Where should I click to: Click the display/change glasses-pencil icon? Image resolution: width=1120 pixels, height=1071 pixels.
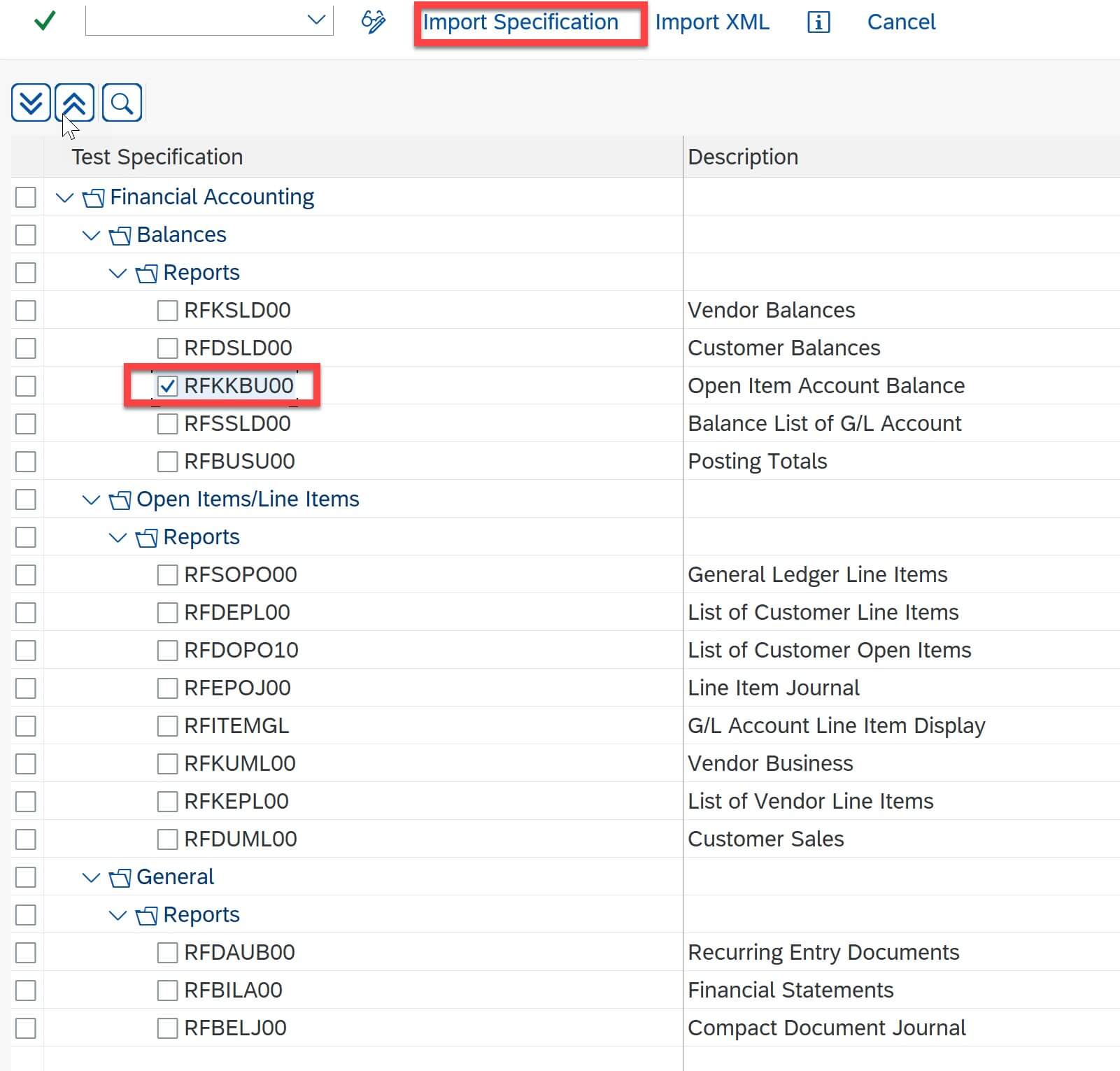tap(373, 22)
